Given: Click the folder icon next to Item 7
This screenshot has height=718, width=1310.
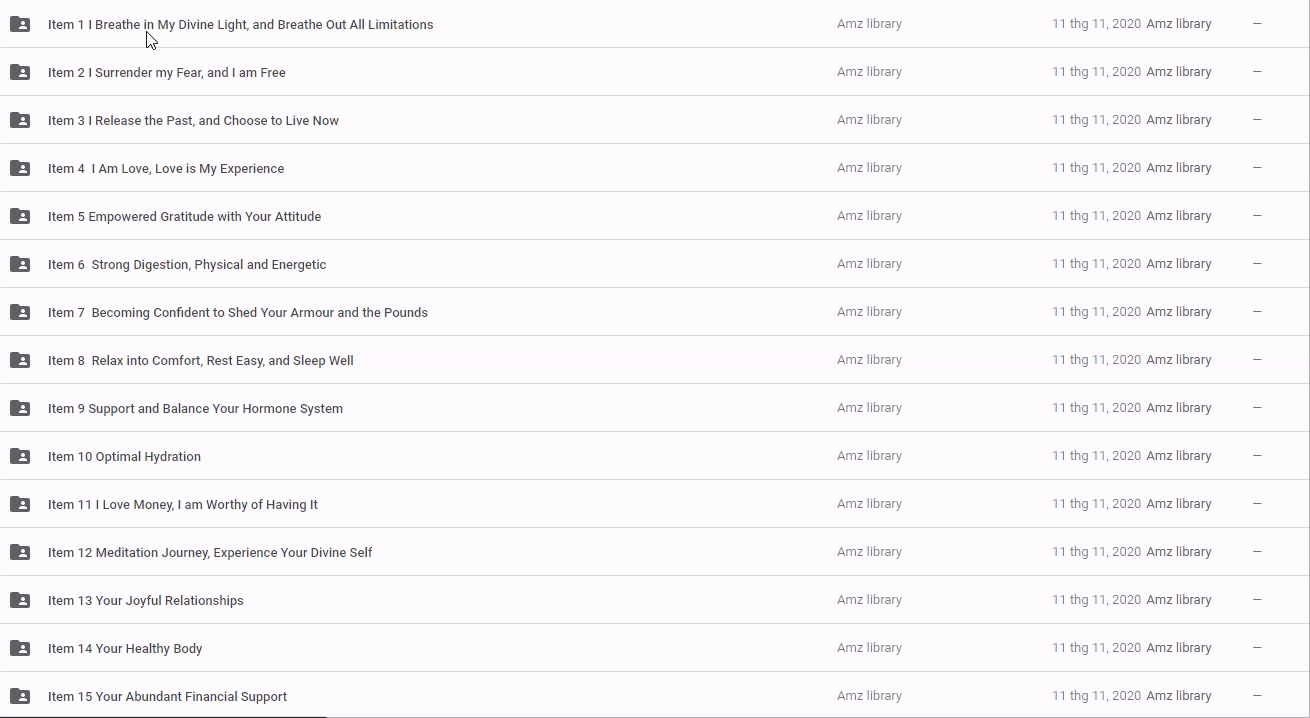Looking at the screenshot, I should point(20,312).
